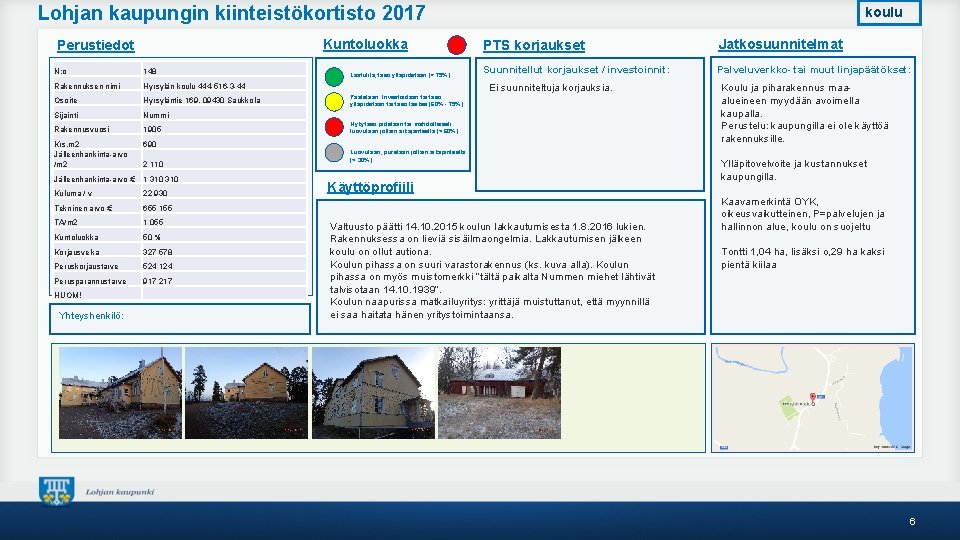Viewport: 960px width, 540px height.
Task: Click the value 1 310 310
Action: [x=161, y=179]
